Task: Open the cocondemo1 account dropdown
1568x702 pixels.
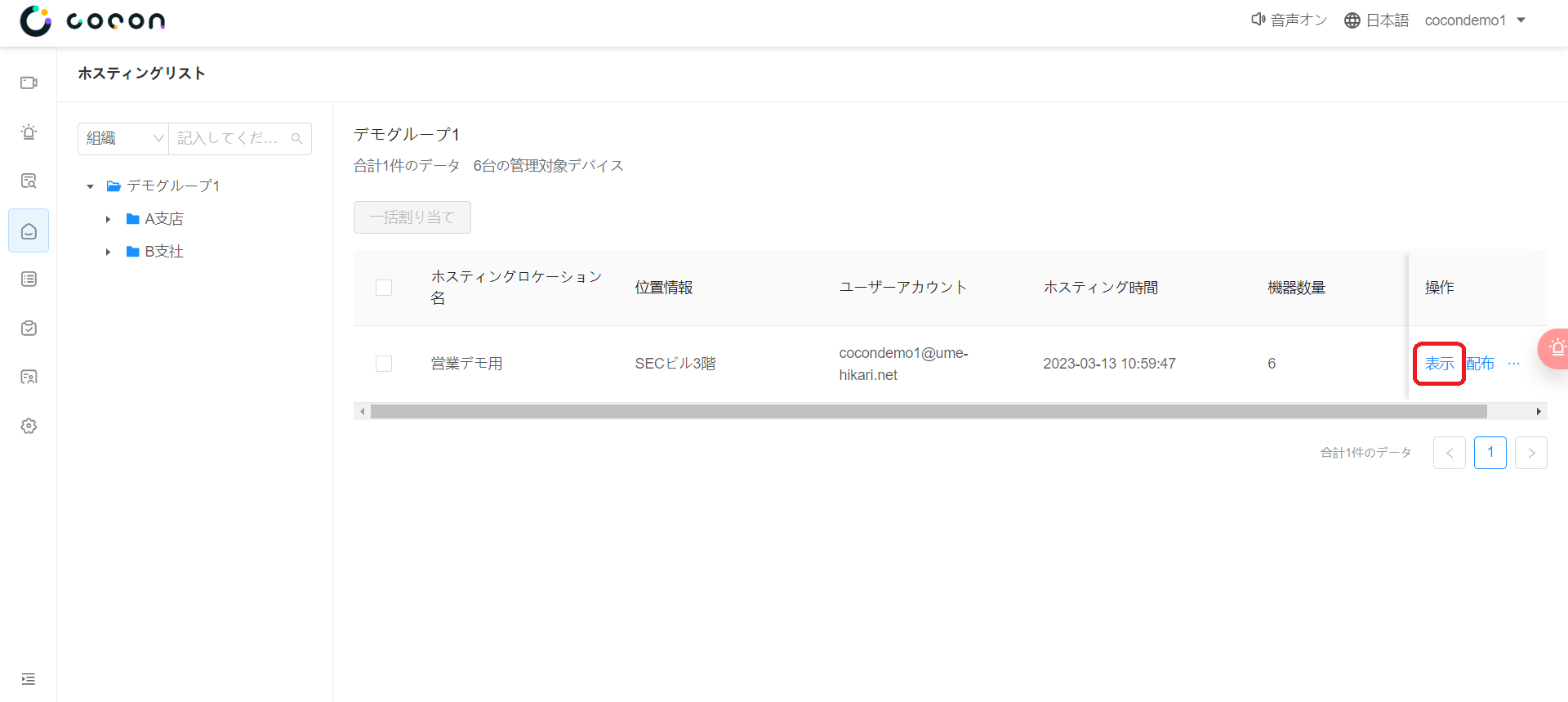Action: click(x=1475, y=20)
